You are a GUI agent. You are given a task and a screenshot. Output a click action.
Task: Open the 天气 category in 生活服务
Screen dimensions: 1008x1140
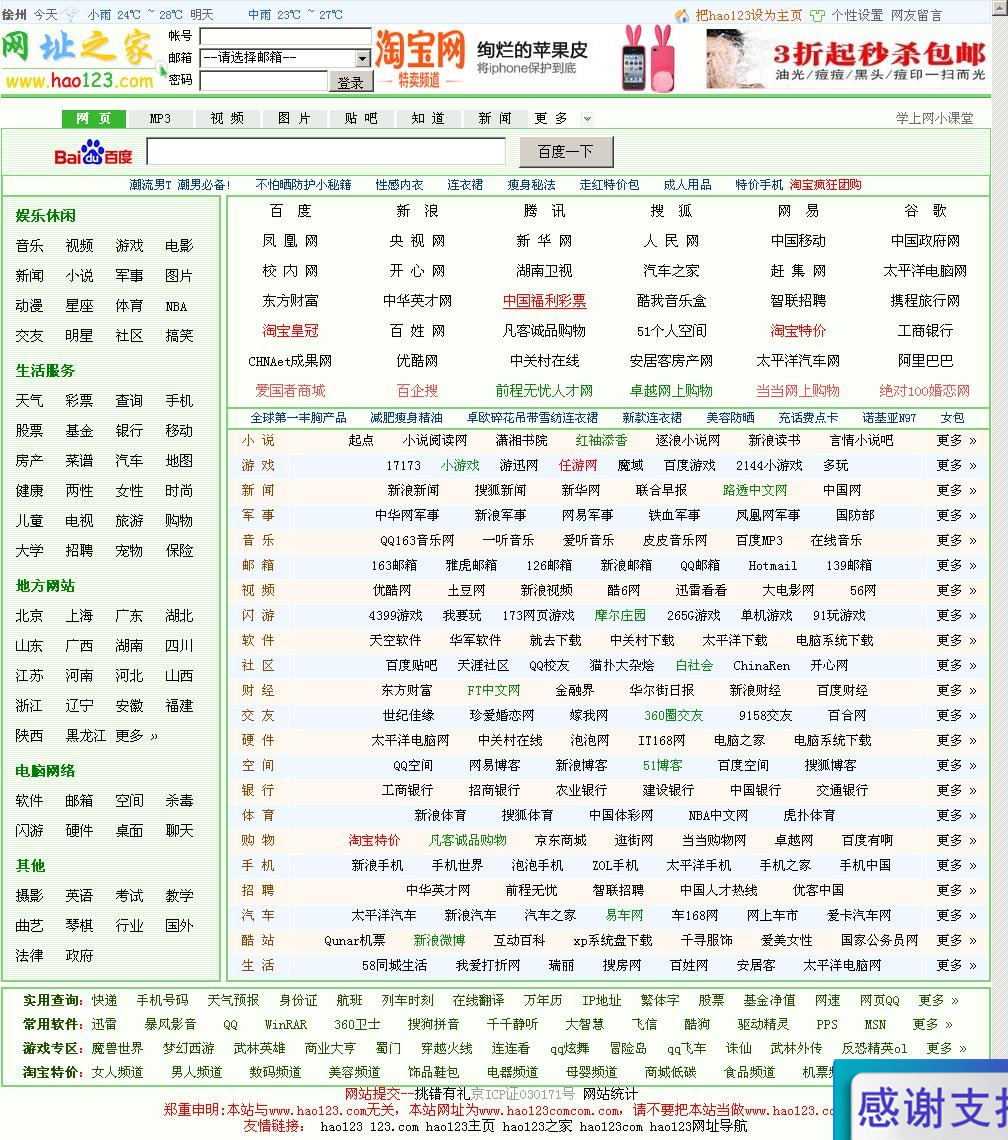(29, 401)
